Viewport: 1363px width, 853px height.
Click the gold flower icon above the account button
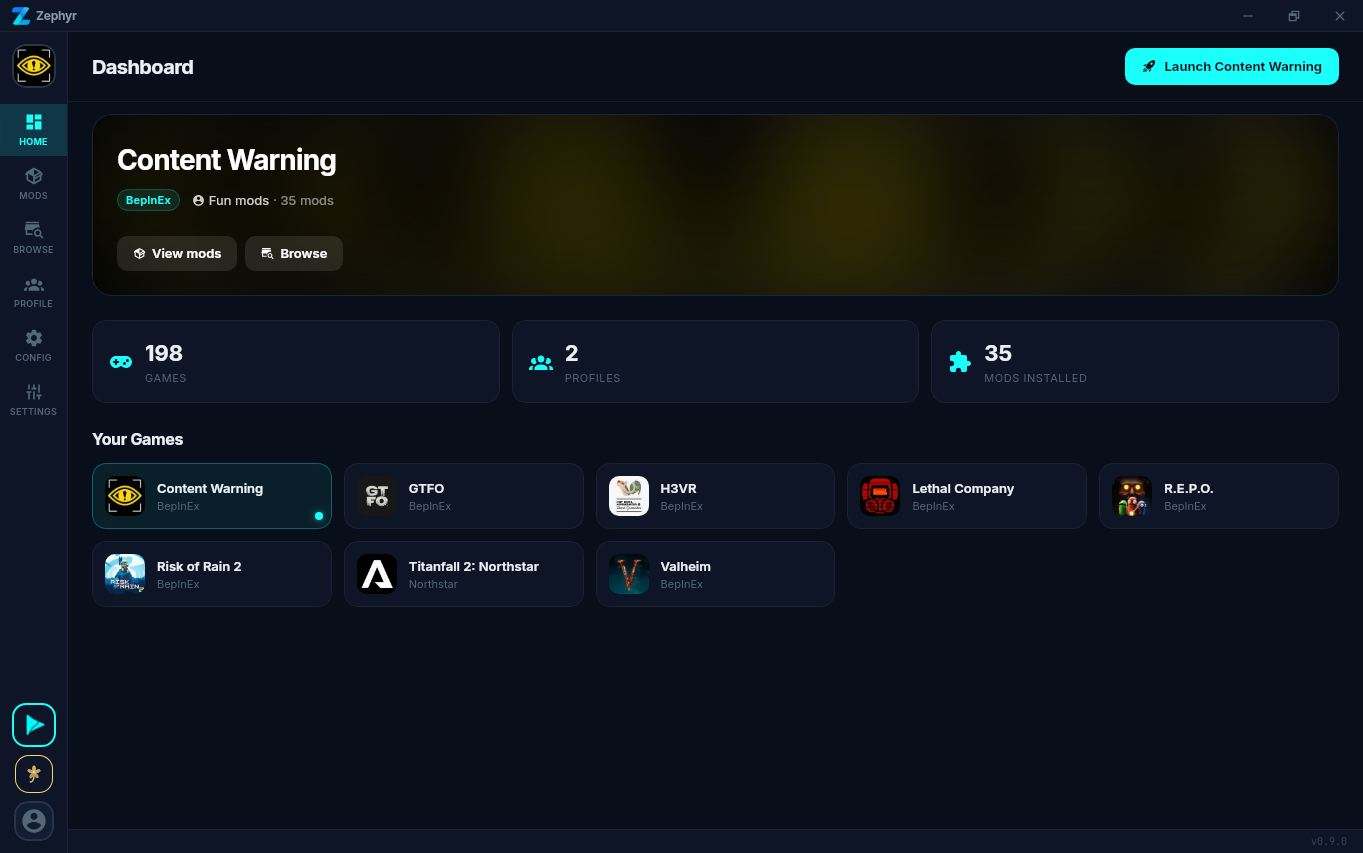tap(33, 773)
